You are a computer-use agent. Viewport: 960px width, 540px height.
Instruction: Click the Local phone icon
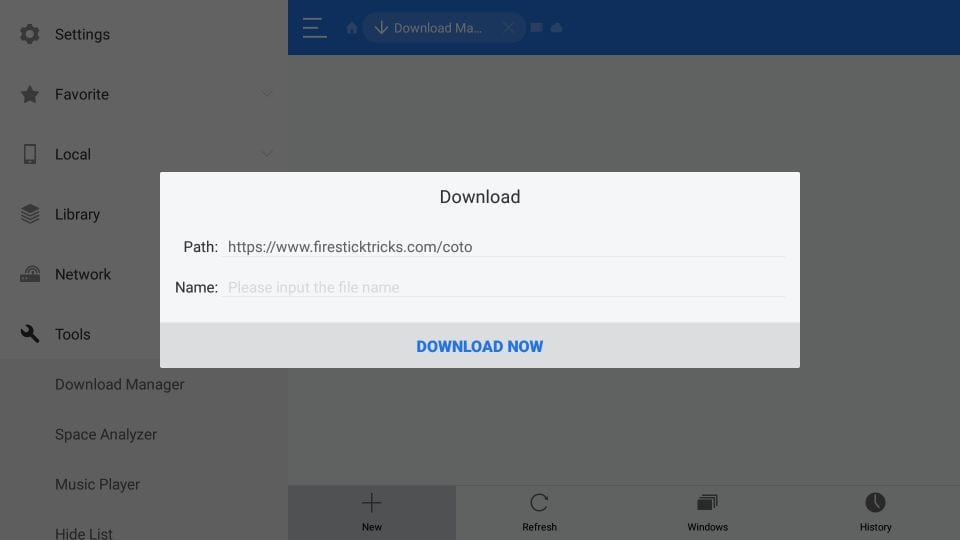click(29, 154)
